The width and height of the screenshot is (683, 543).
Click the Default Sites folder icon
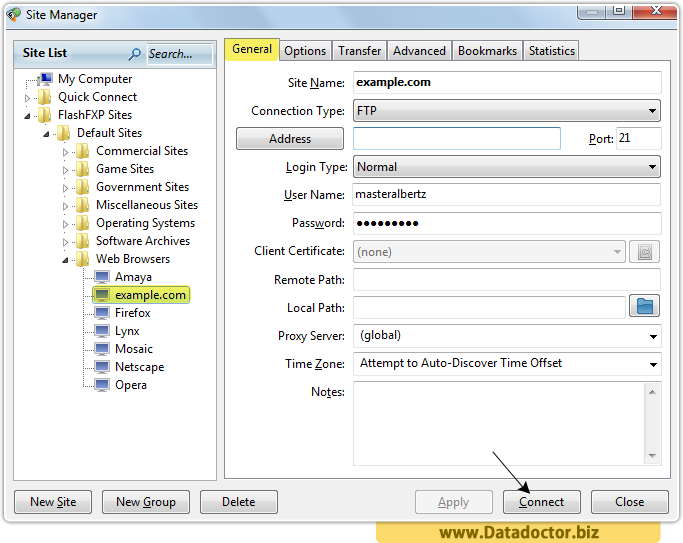[x=64, y=133]
